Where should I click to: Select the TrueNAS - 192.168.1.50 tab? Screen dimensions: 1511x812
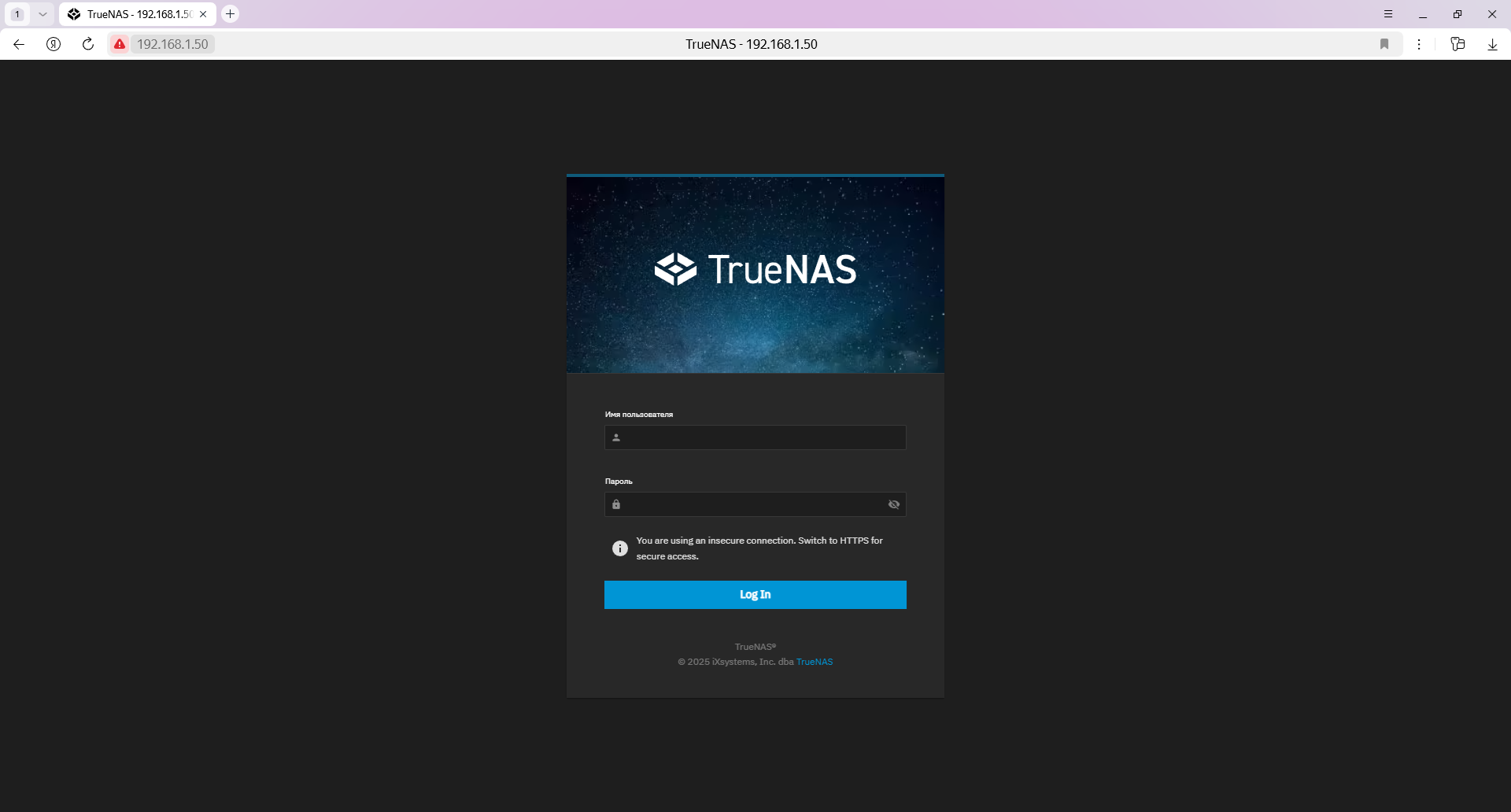(x=137, y=14)
